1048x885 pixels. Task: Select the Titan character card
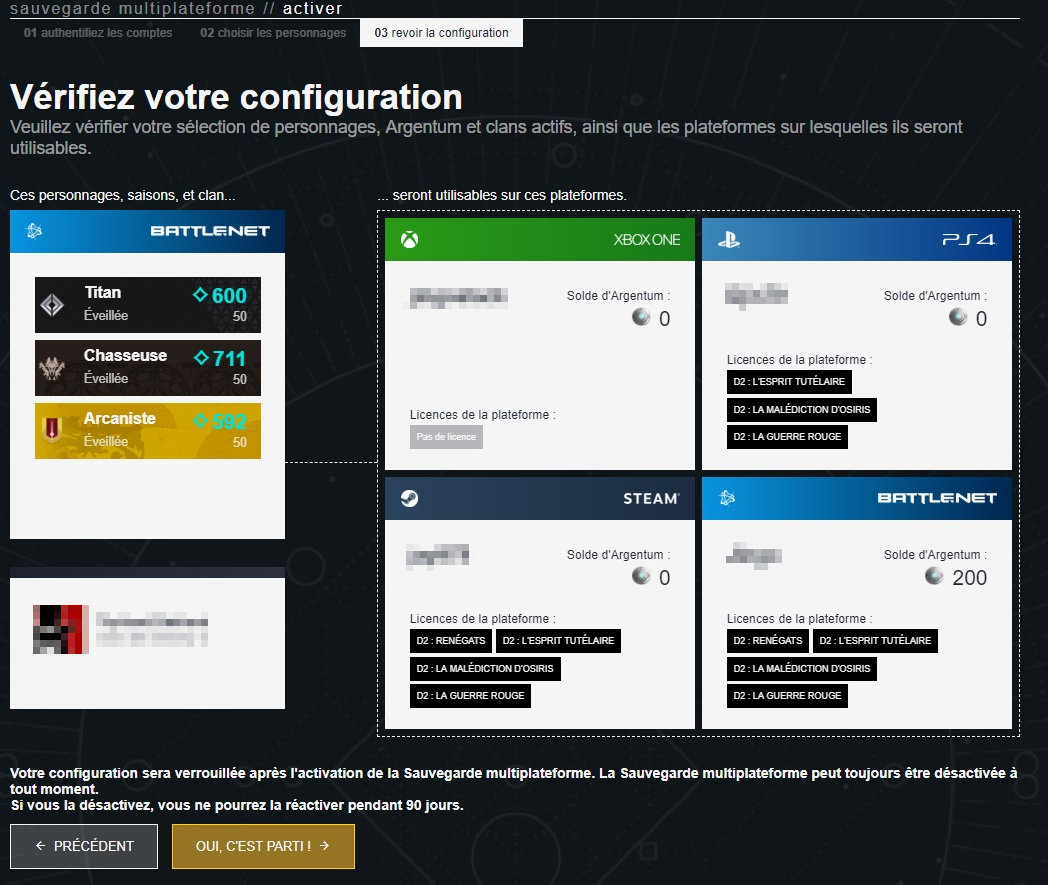tap(148, 305)
